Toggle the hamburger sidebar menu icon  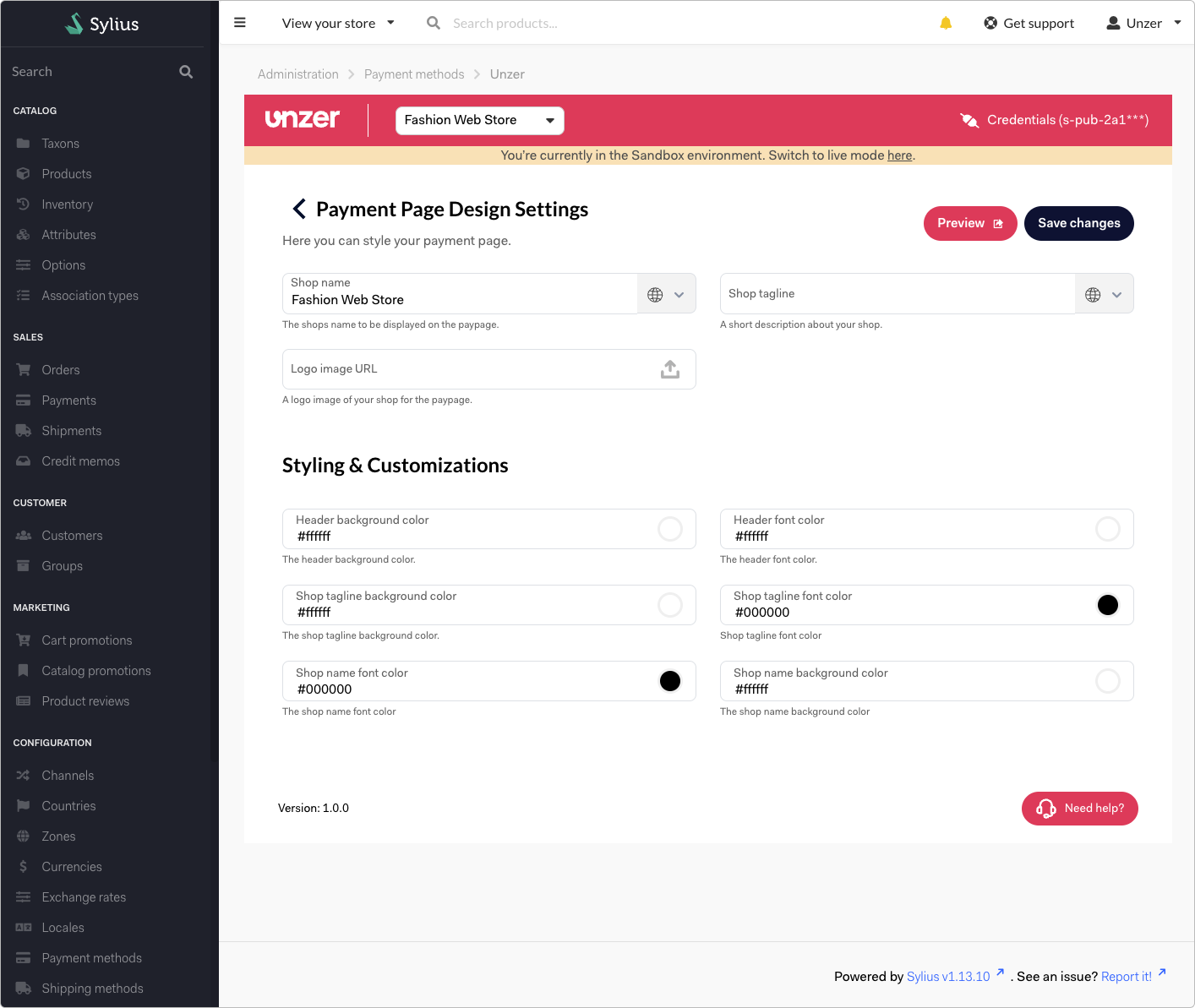point(240,23)
